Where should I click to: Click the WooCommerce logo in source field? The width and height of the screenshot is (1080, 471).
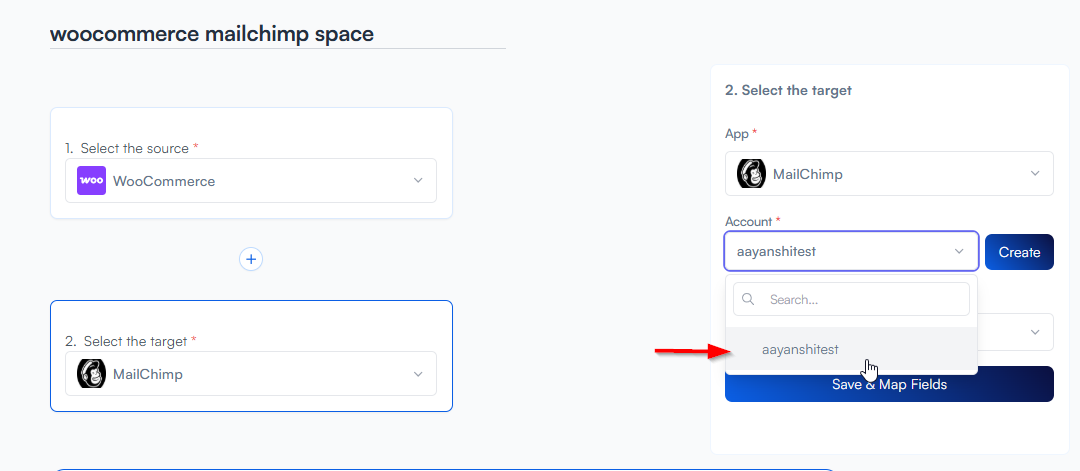coord(92,181)
